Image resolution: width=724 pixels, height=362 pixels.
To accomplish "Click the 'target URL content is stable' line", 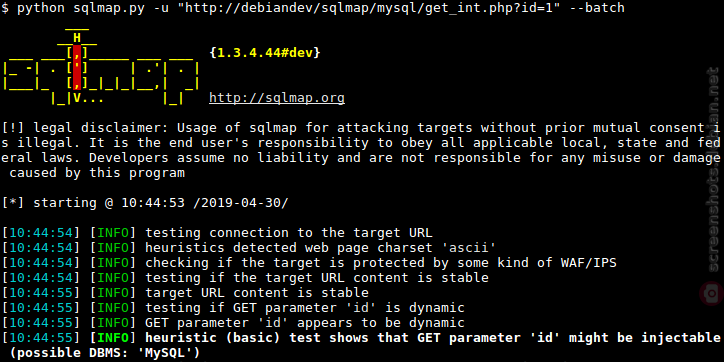I will [x=185, y=293].
